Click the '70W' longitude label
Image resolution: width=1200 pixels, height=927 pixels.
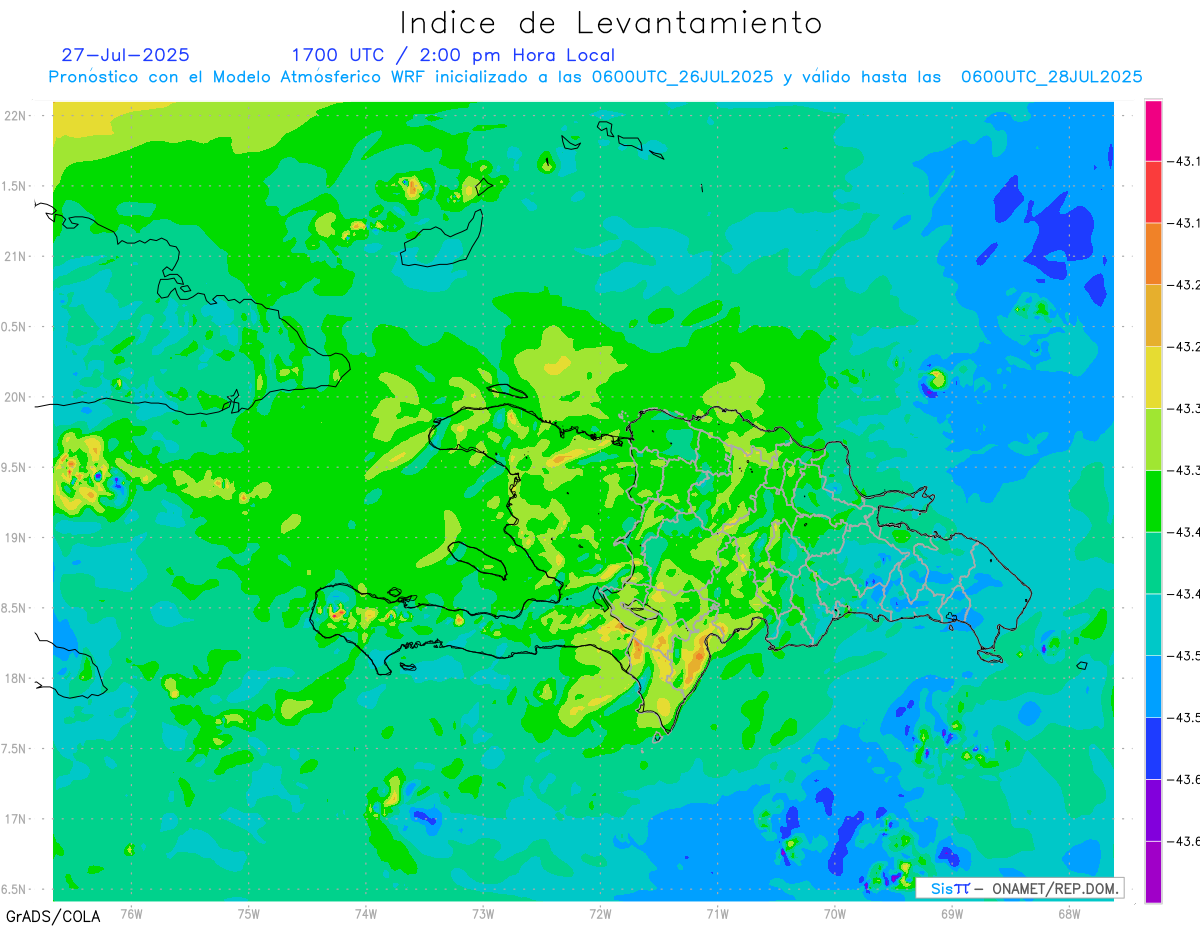835,913
